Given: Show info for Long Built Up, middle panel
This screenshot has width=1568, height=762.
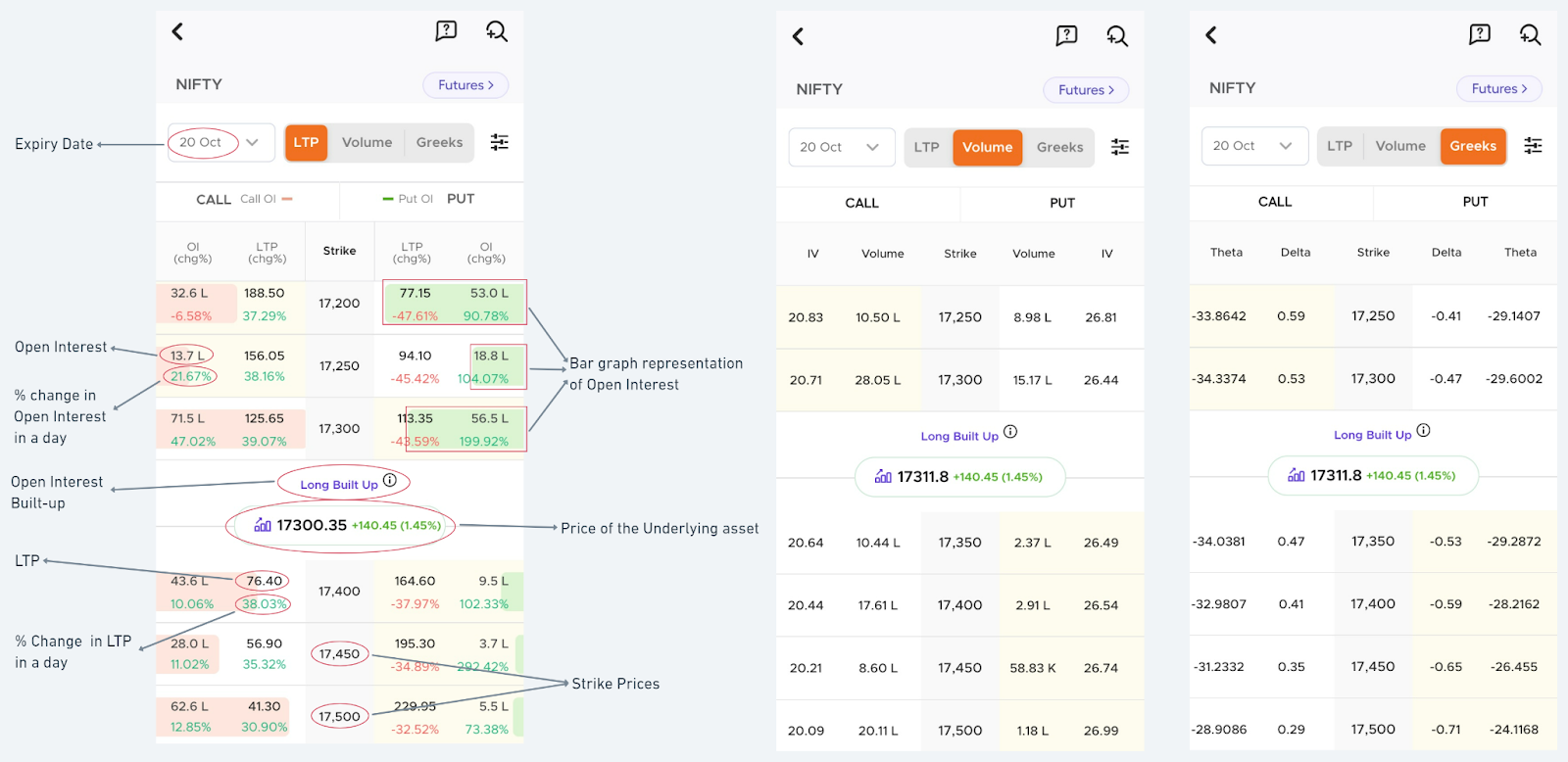Looking at the screenshot, I should click(1010, 432).
